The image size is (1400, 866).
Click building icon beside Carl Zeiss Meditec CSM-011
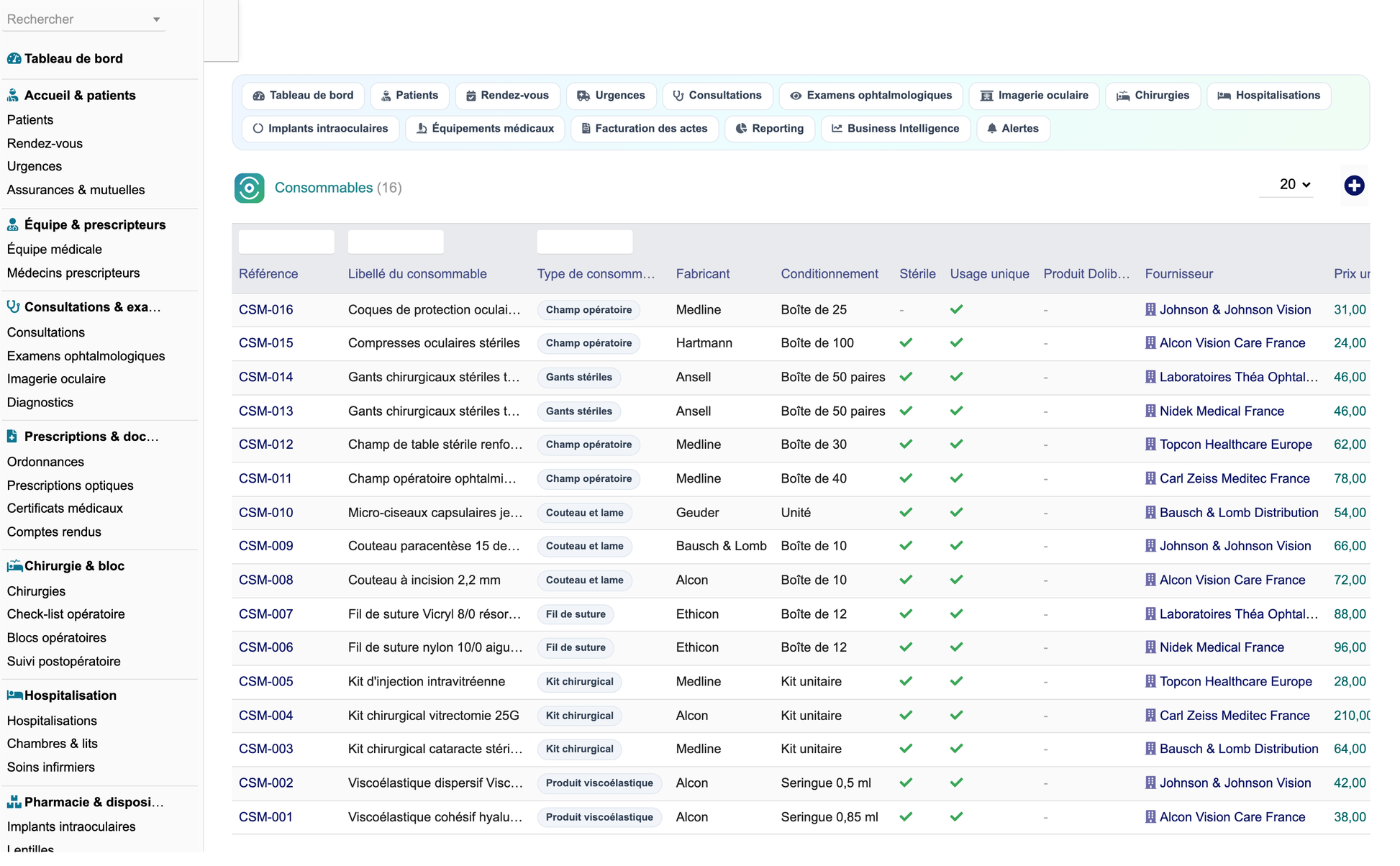(x=1150, y=478)
